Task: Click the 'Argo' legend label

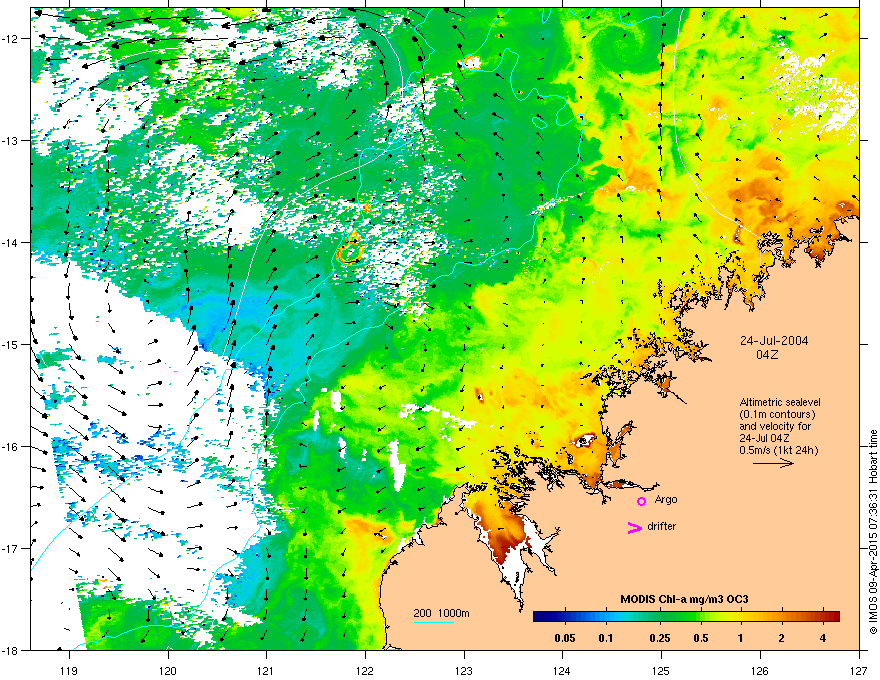Action: tap(666, 499)
